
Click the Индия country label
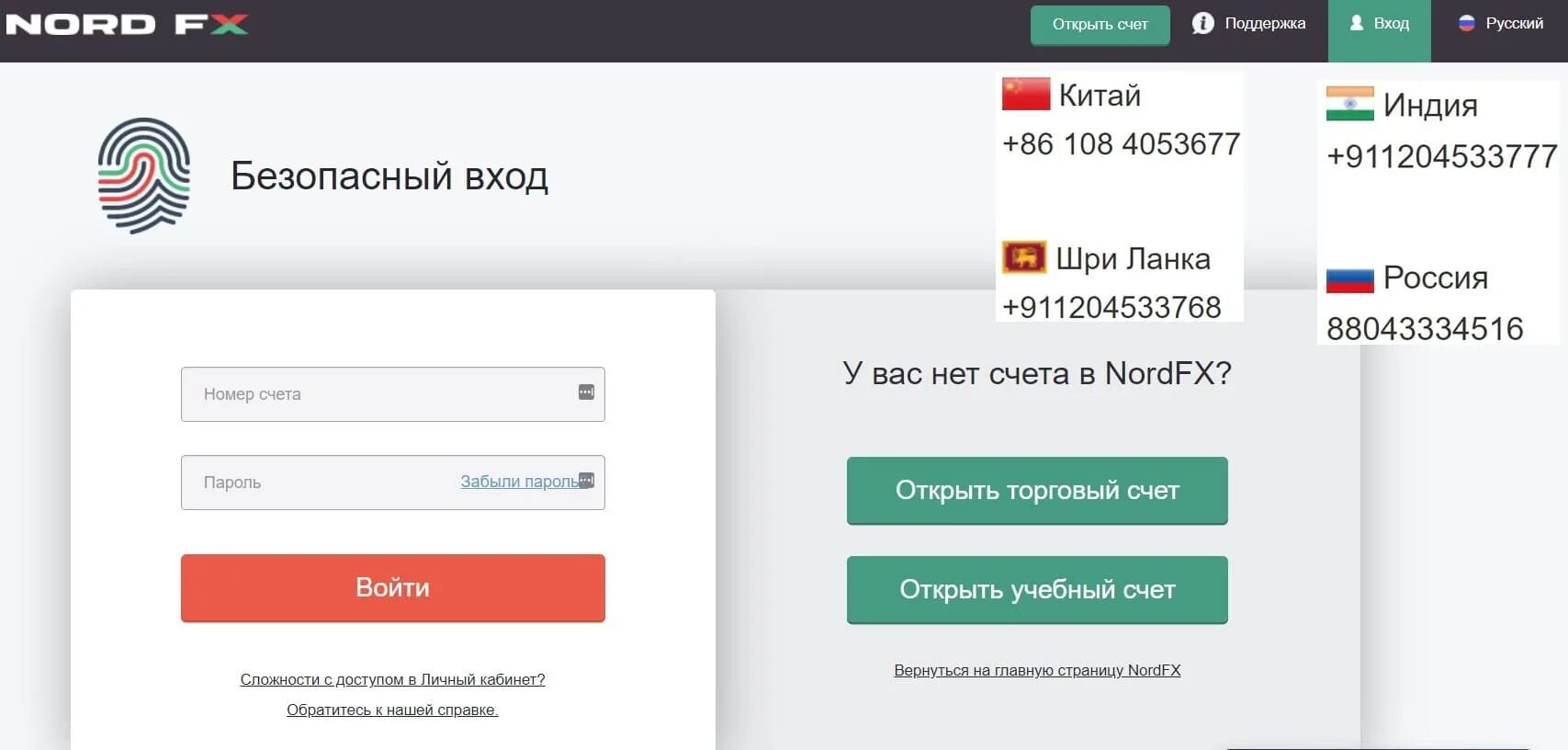(1430, 105)
